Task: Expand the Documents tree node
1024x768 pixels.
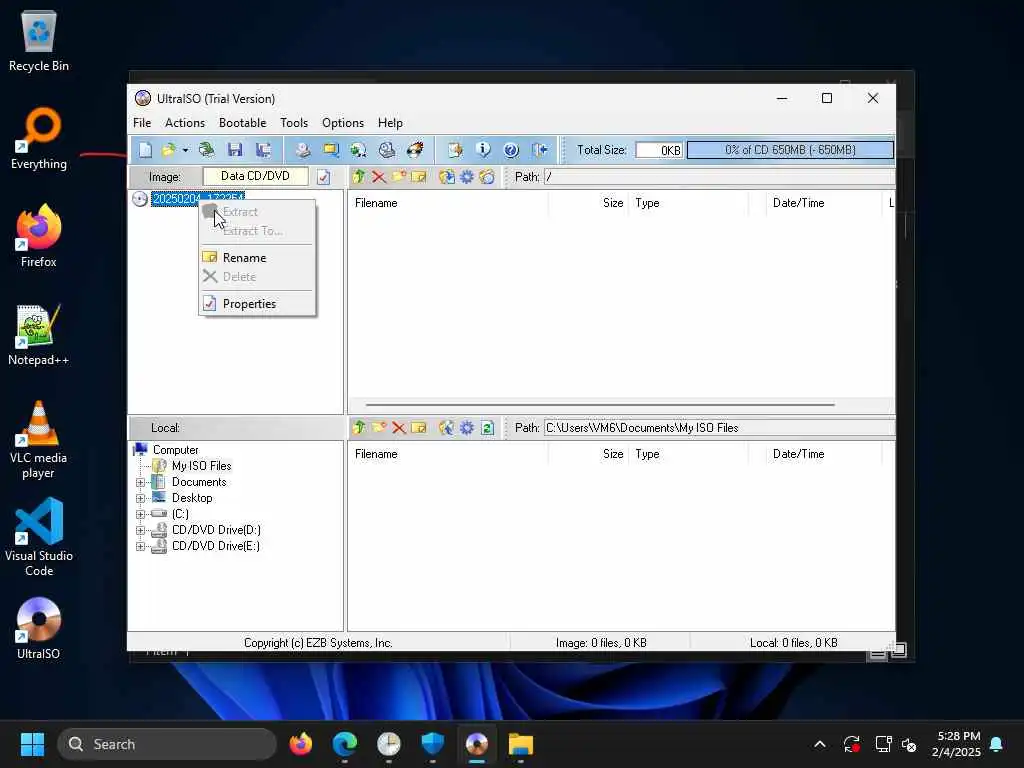Action: (x=140, y=483)
